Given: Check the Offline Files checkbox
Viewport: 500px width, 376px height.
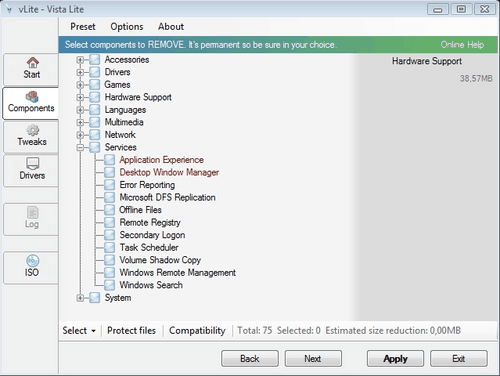Looking at the screenshot, I should [x=109, y=210].
